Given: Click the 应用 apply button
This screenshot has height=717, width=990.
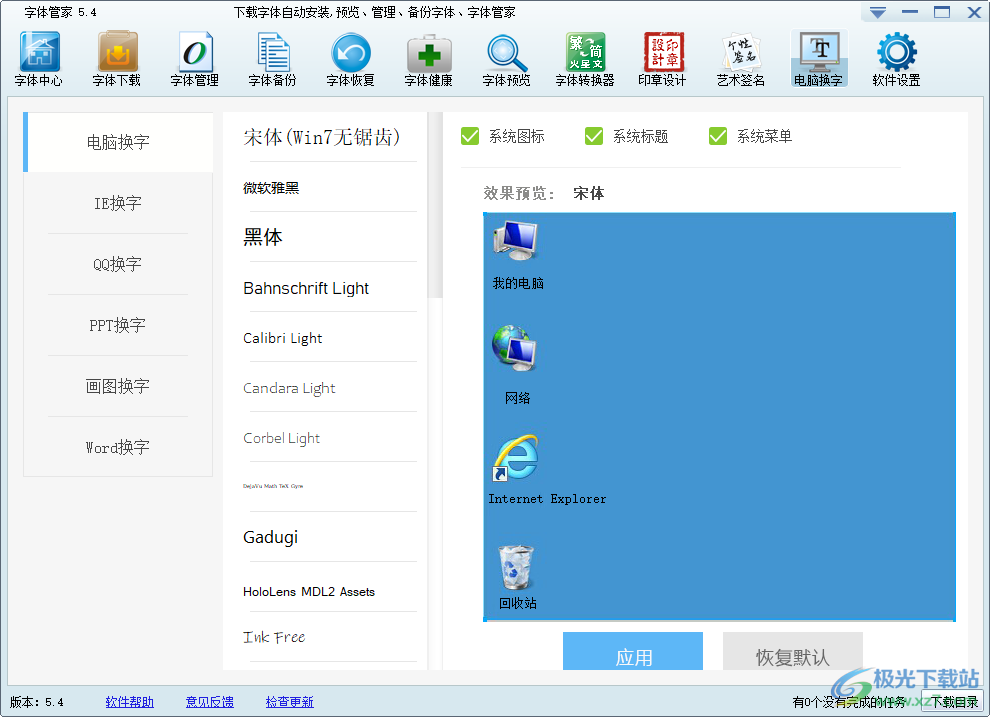Looking at the screenshot, I should coord(633,655).
